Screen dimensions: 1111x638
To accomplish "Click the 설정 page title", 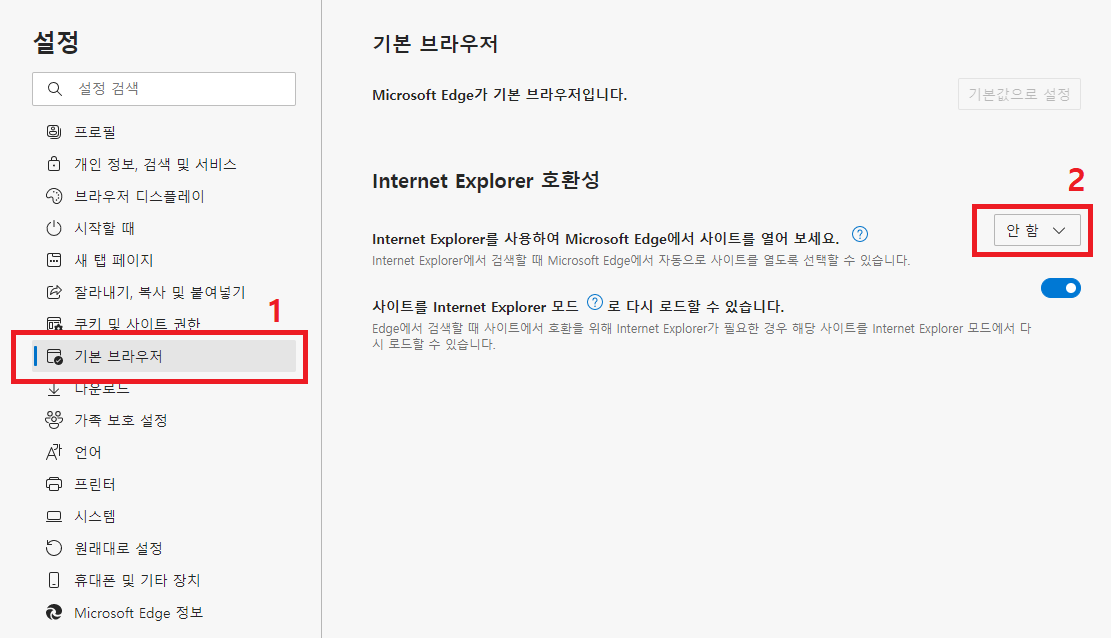I will point(56,42).
